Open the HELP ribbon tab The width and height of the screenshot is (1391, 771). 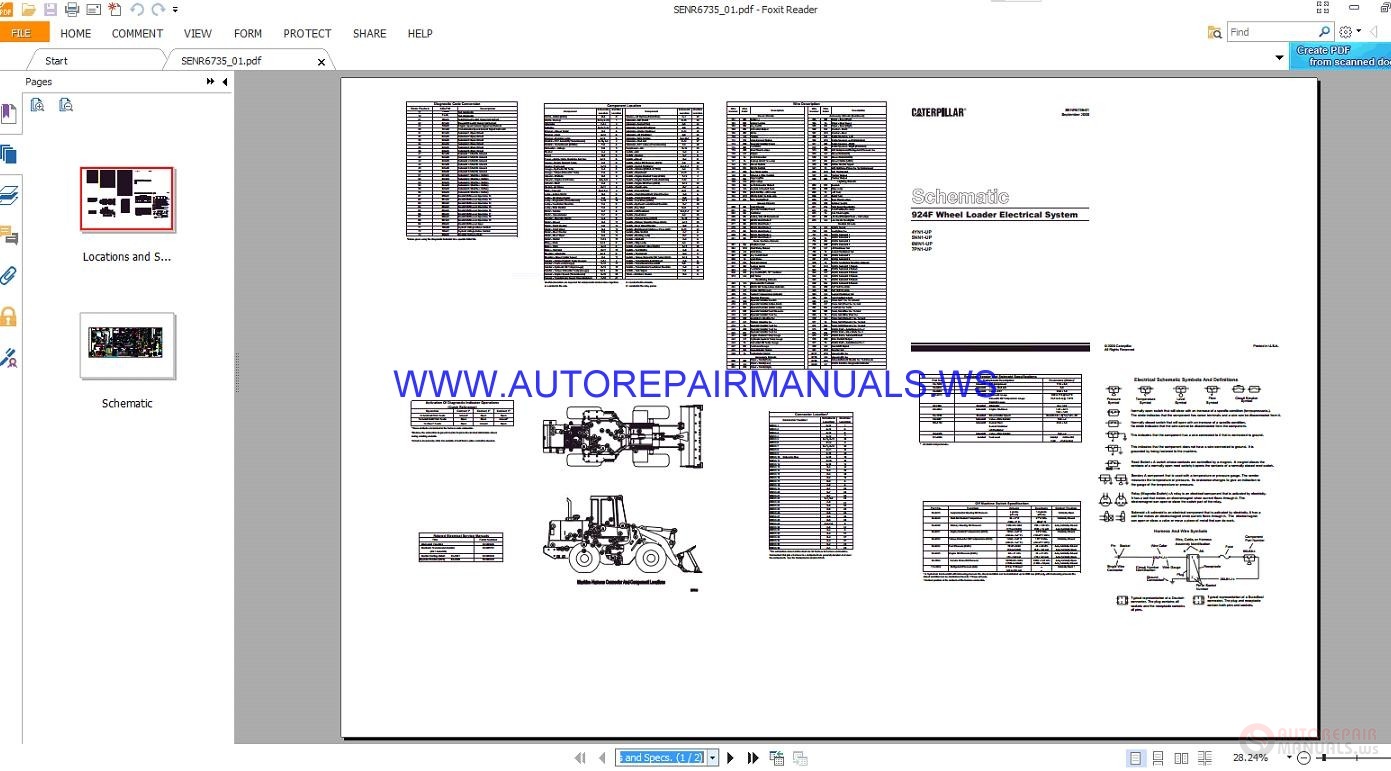point(420,33)
